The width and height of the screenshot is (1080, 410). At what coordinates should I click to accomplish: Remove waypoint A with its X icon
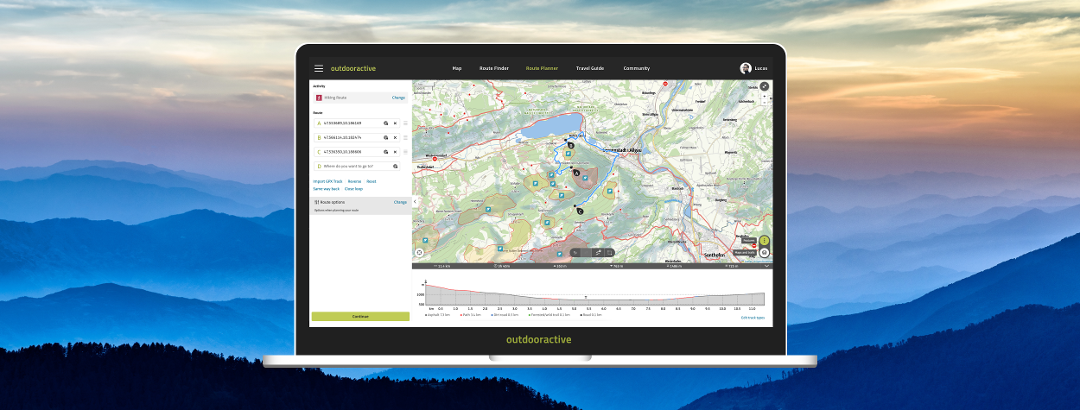[x=395, y=123]
